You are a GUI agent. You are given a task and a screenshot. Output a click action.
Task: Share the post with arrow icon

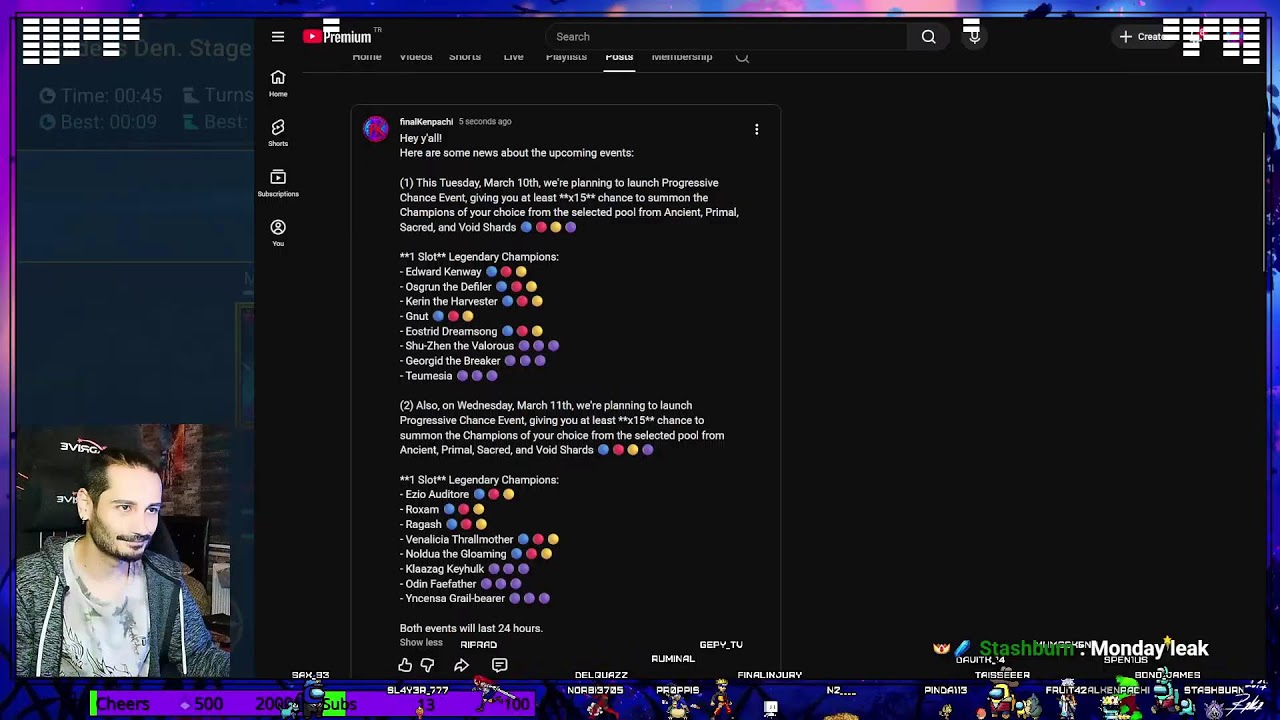(x=461, y=665)
